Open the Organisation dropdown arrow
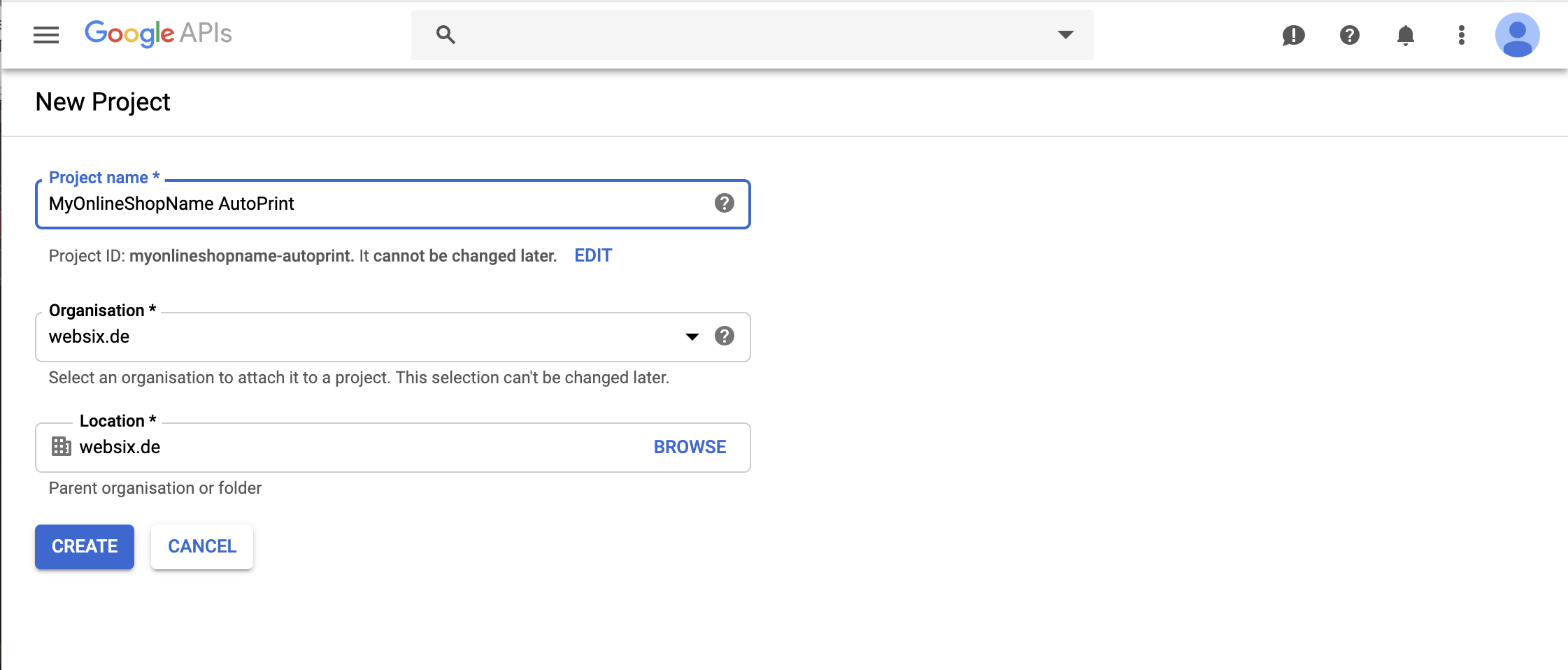The width and height of the screenshot is (1568, 670). (692, 336)
